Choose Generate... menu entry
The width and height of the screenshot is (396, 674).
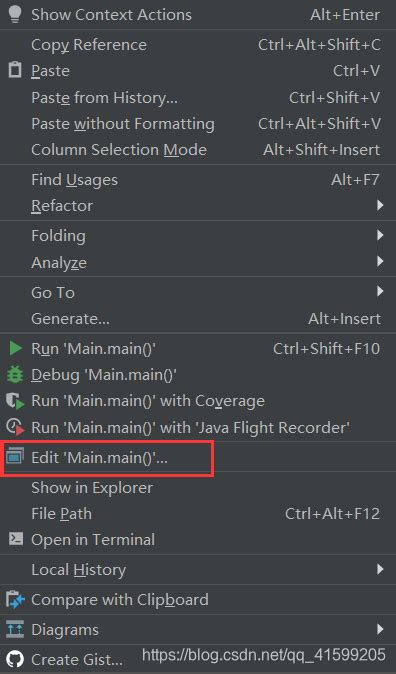198,319
